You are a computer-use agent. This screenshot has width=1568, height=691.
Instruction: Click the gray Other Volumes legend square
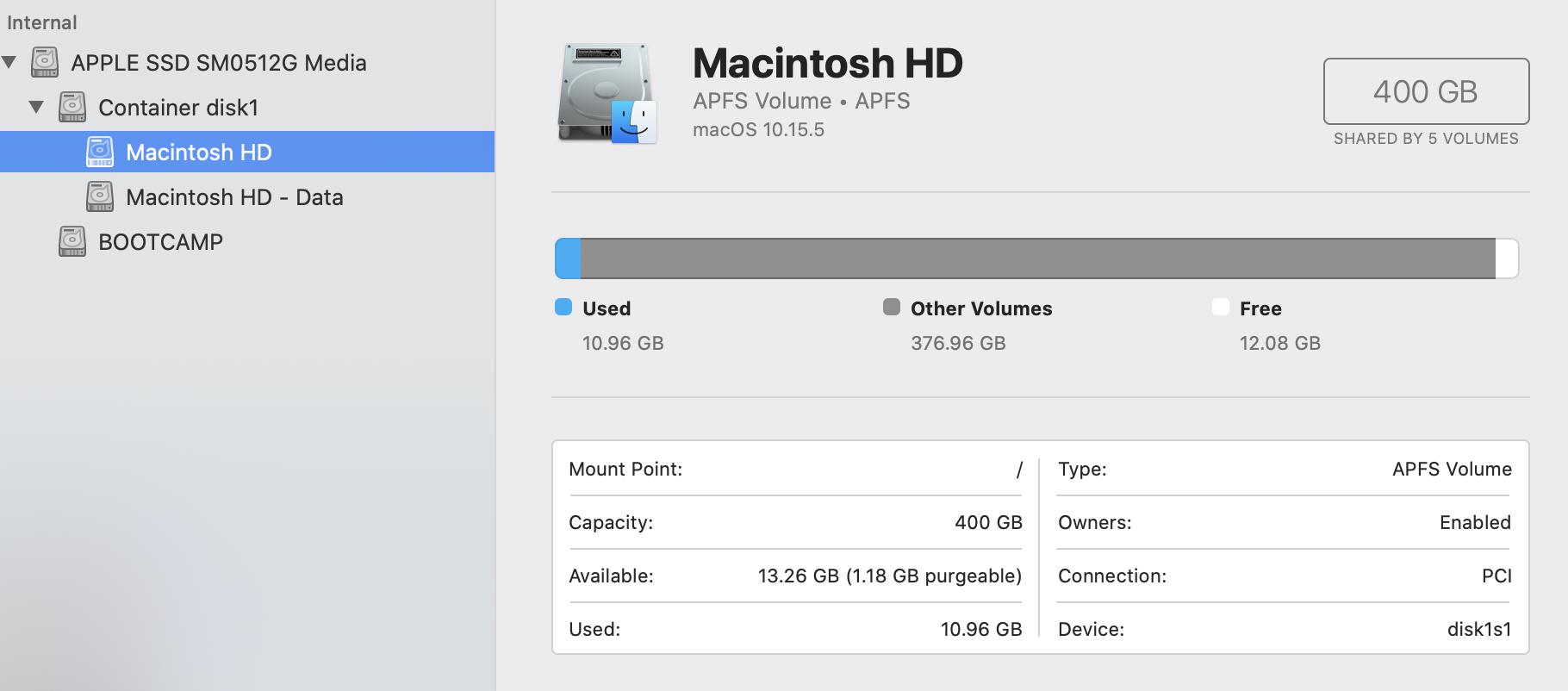pos(892,308)
